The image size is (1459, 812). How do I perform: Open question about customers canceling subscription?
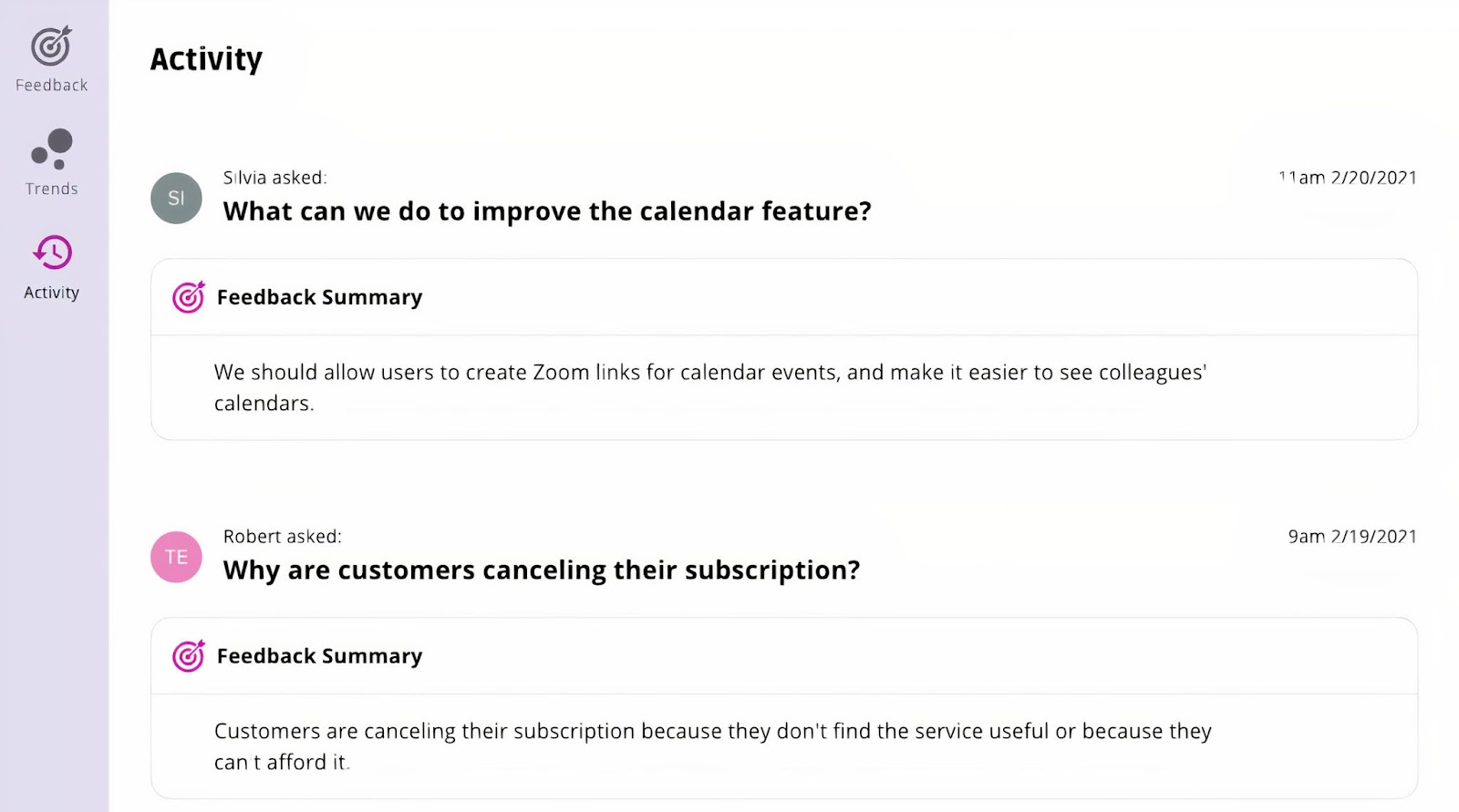542,570
